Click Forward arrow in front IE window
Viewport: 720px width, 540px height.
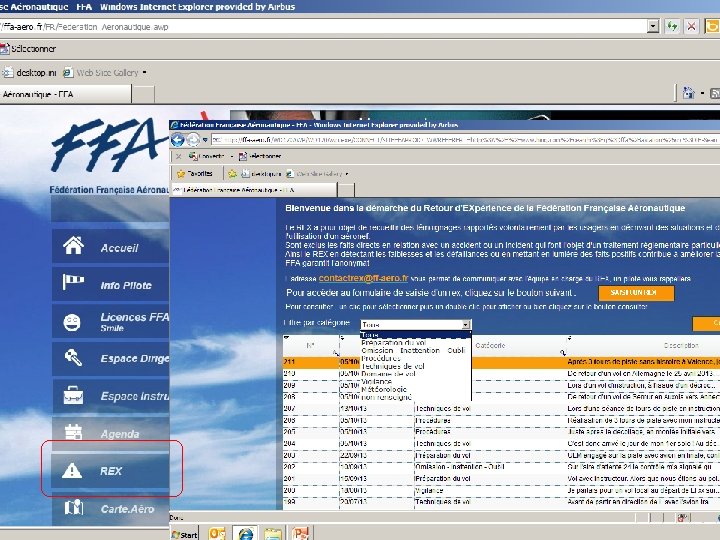[x=193, y=140]
